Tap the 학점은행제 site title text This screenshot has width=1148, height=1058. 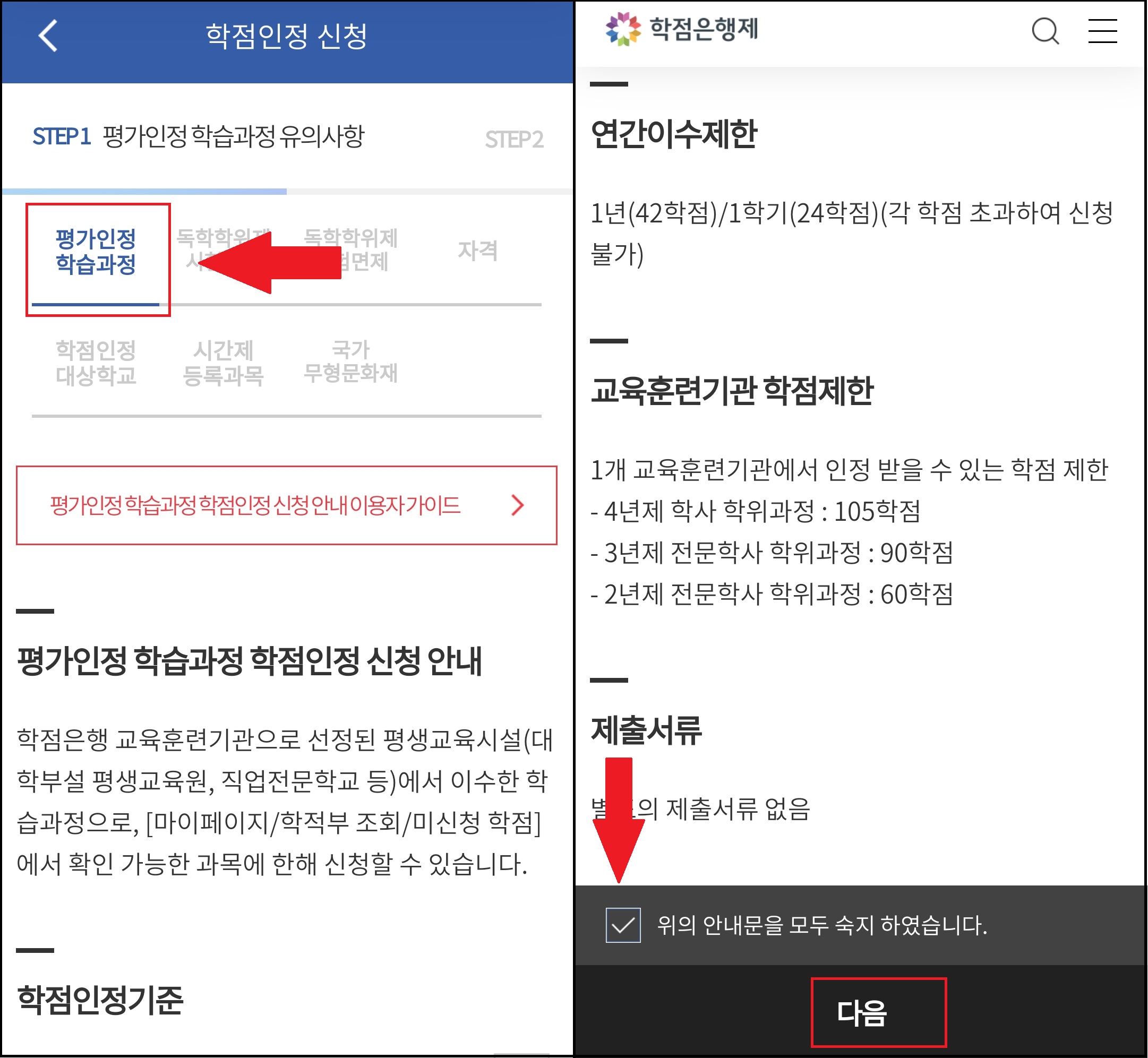tap(704, 29)
